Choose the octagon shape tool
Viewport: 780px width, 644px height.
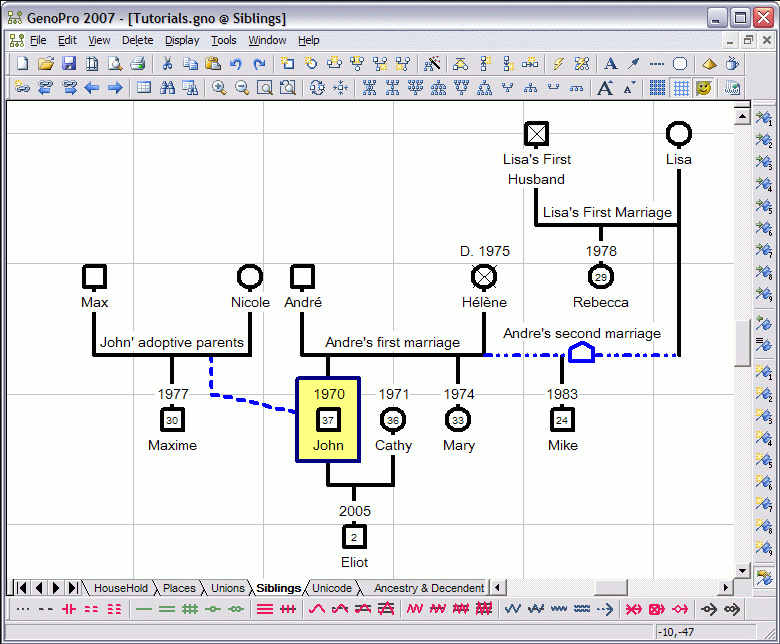[x=680, y=64]
